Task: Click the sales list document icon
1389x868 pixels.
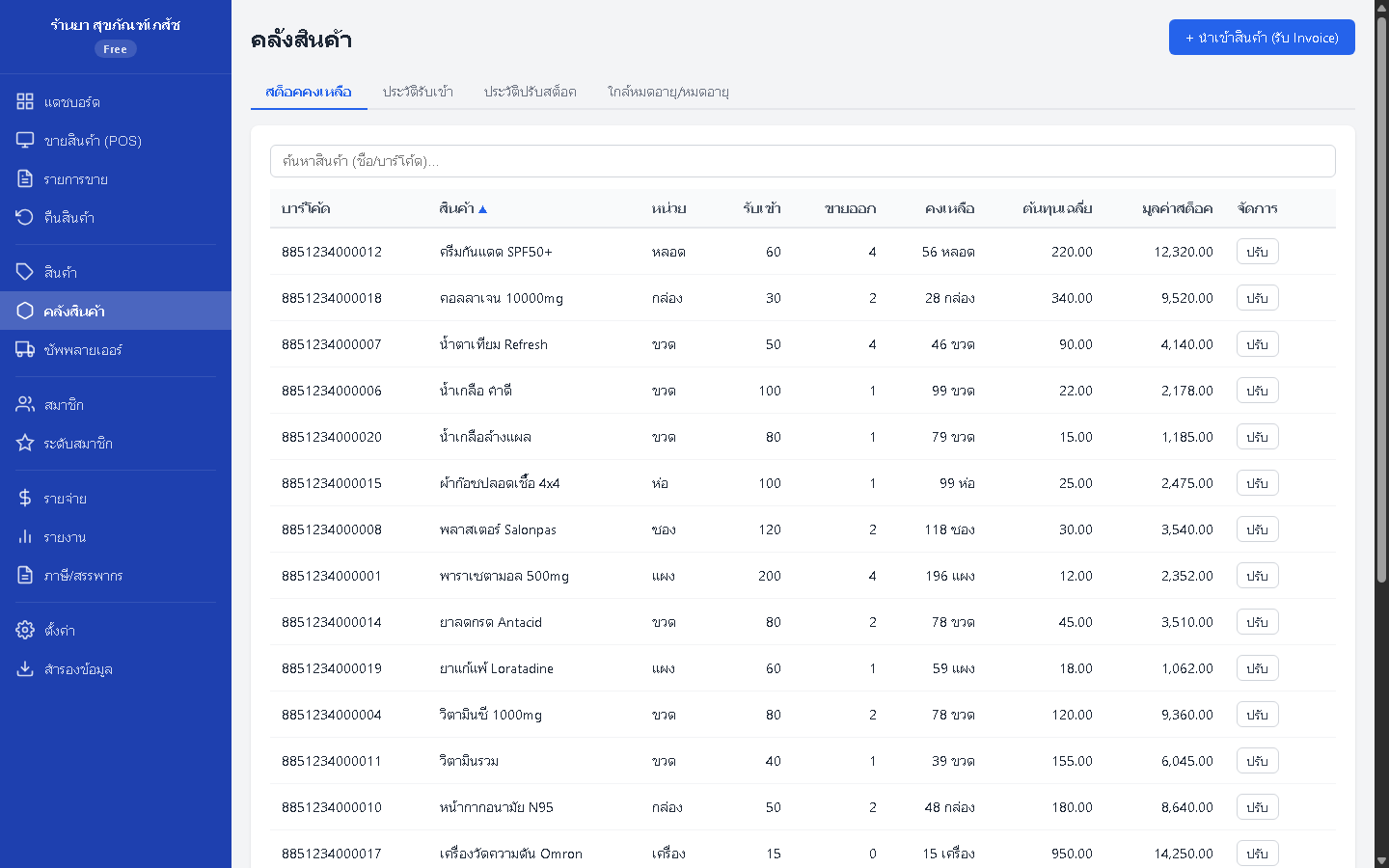Action: (25, 178)
